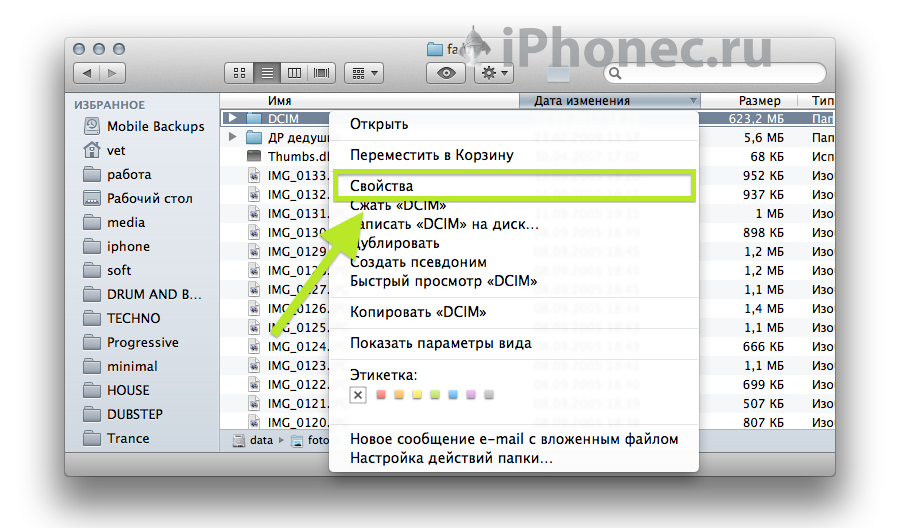Open the arrange-by dropdown in toolbar
Screen dimensions: 907x528
[x=363, y=73]
